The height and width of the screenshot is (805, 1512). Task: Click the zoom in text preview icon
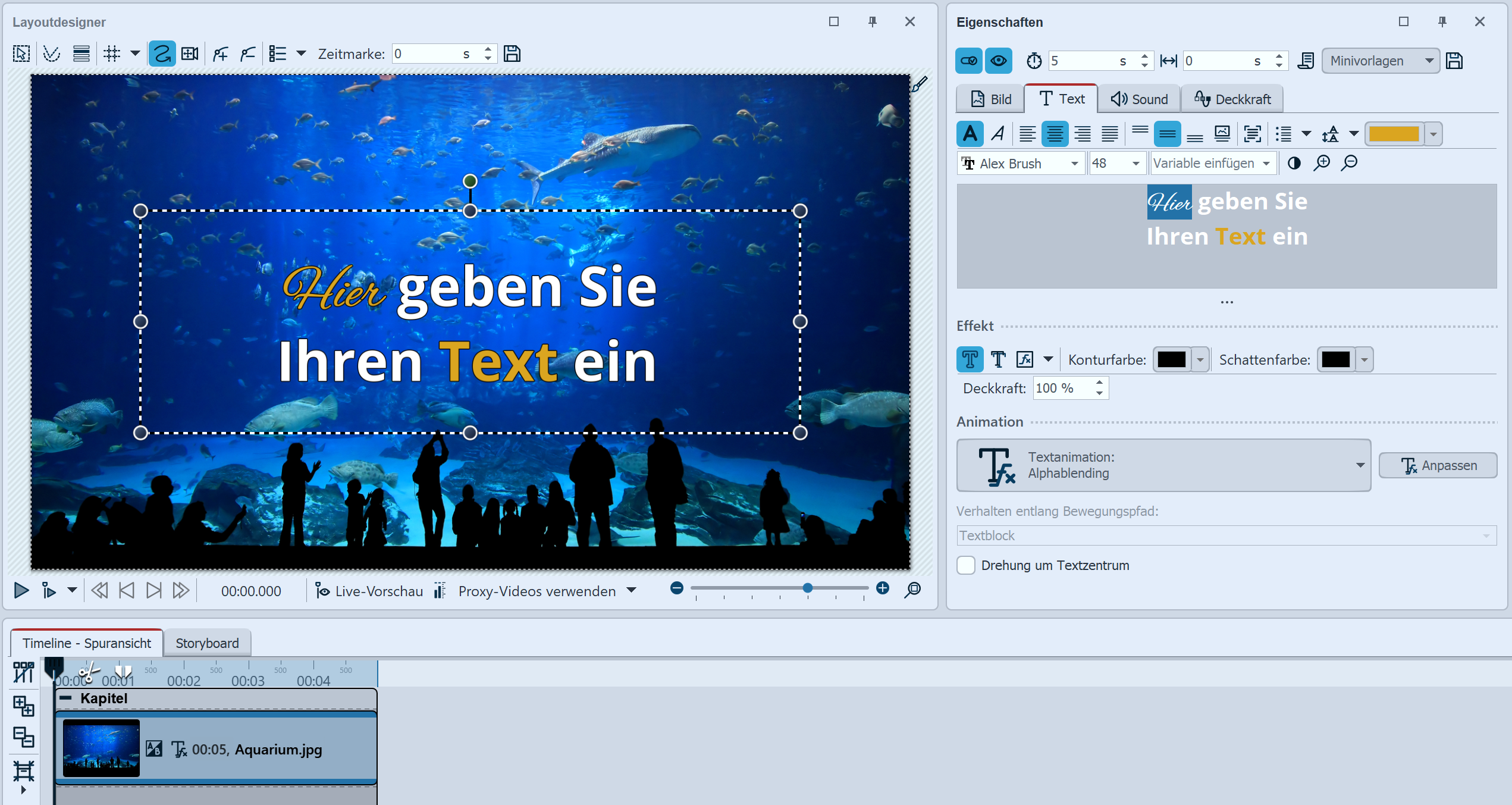pos(1322,163)
